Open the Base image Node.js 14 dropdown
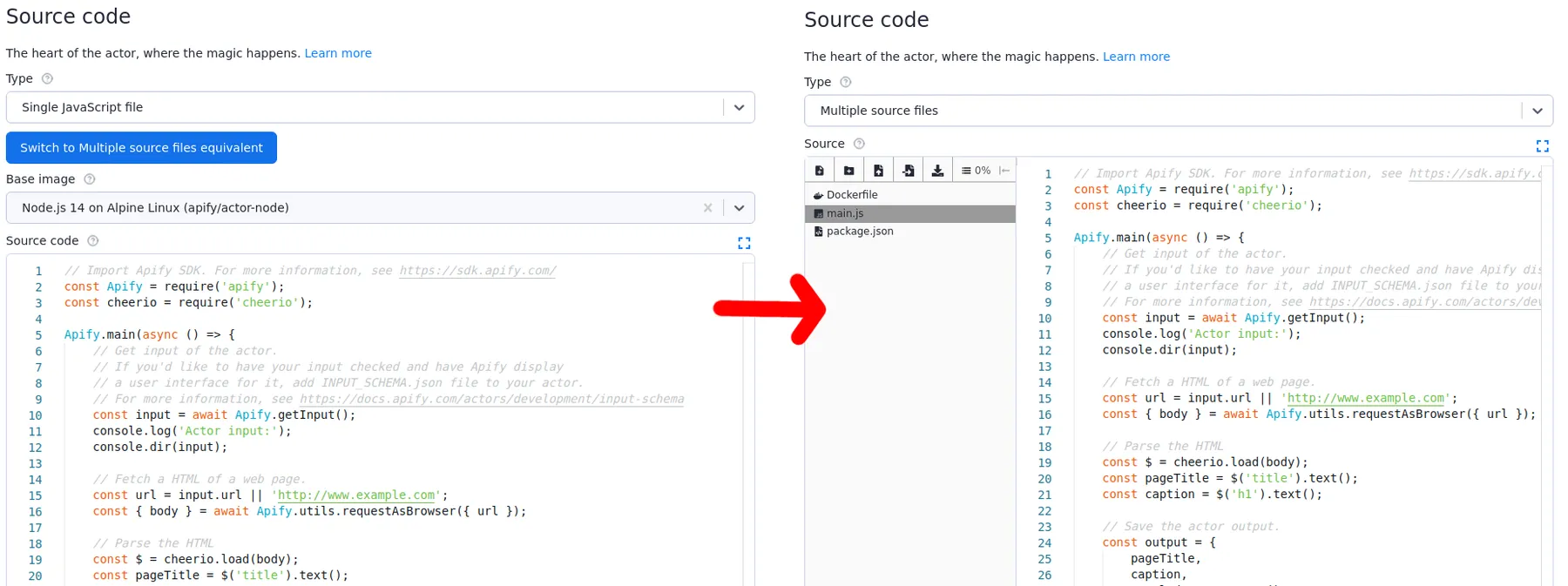 pyautogui.click(x=380, y=208)
